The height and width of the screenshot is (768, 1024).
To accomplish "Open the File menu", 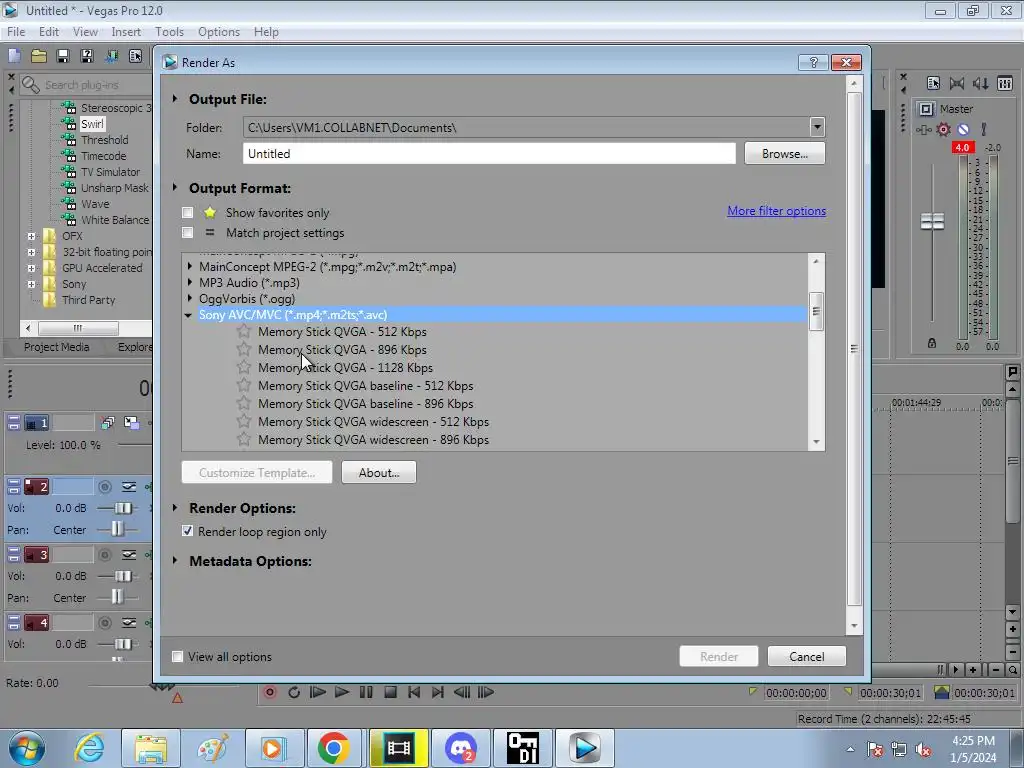I will (x=16, y=31).
